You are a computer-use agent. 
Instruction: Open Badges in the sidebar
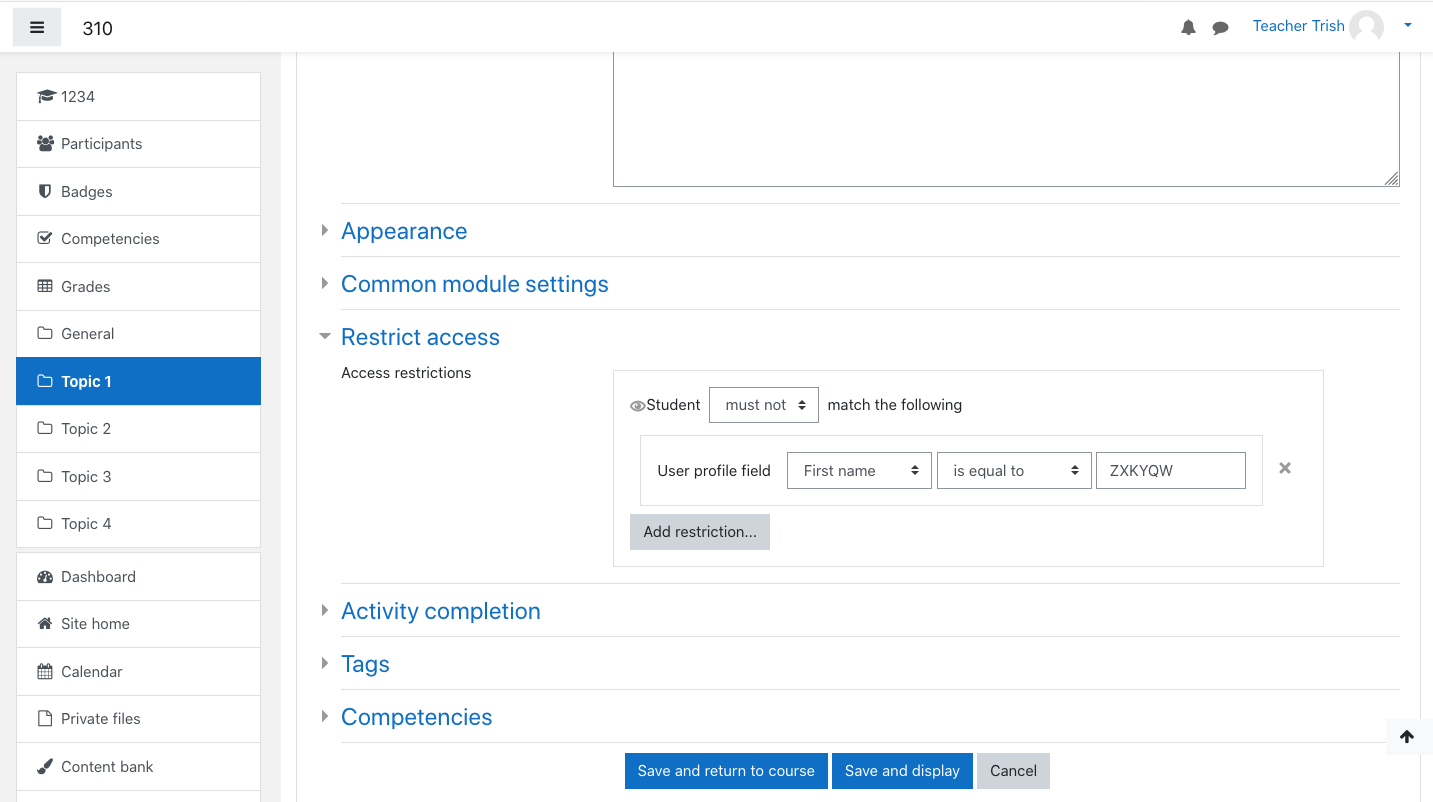click(x=139, y=191)
